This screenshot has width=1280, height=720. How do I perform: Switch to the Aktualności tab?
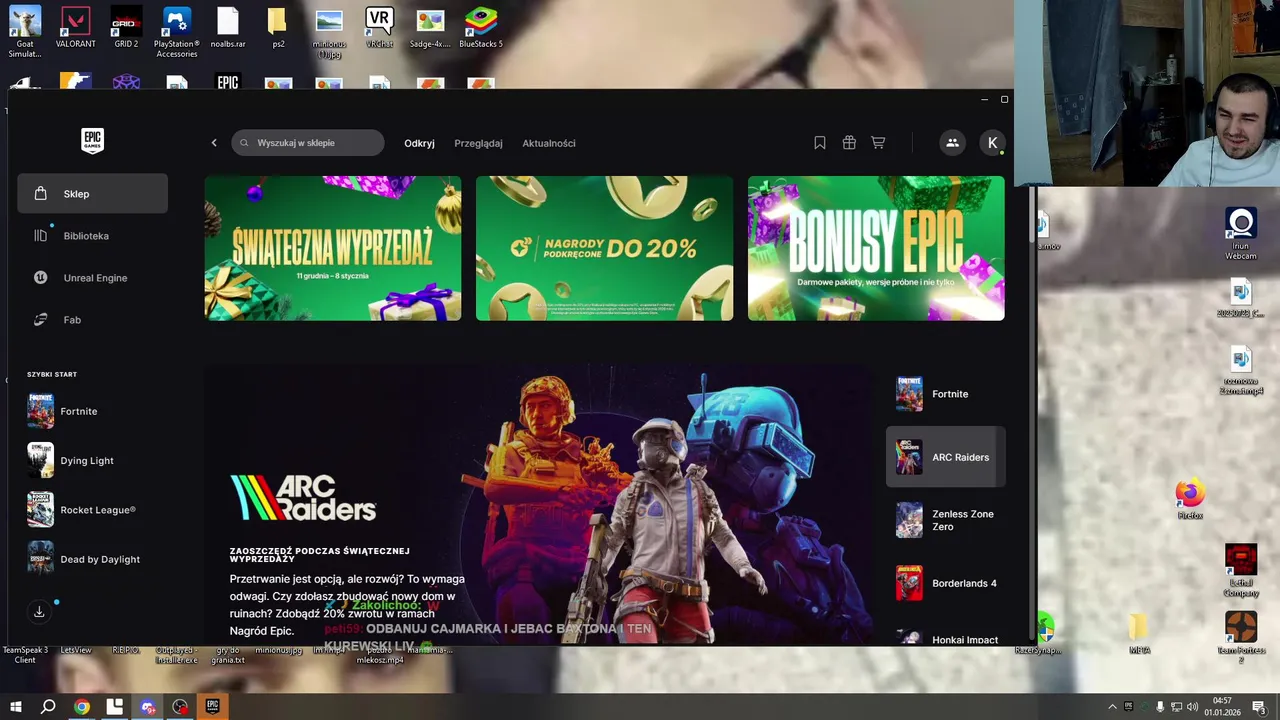[x=548, y=143]
